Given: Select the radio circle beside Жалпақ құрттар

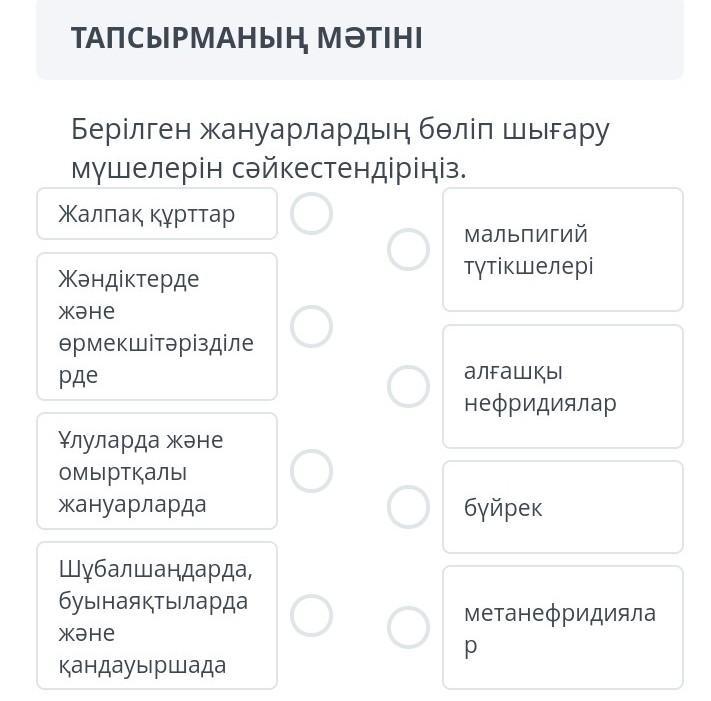Looking at the screenshot, I should (311, 214).
